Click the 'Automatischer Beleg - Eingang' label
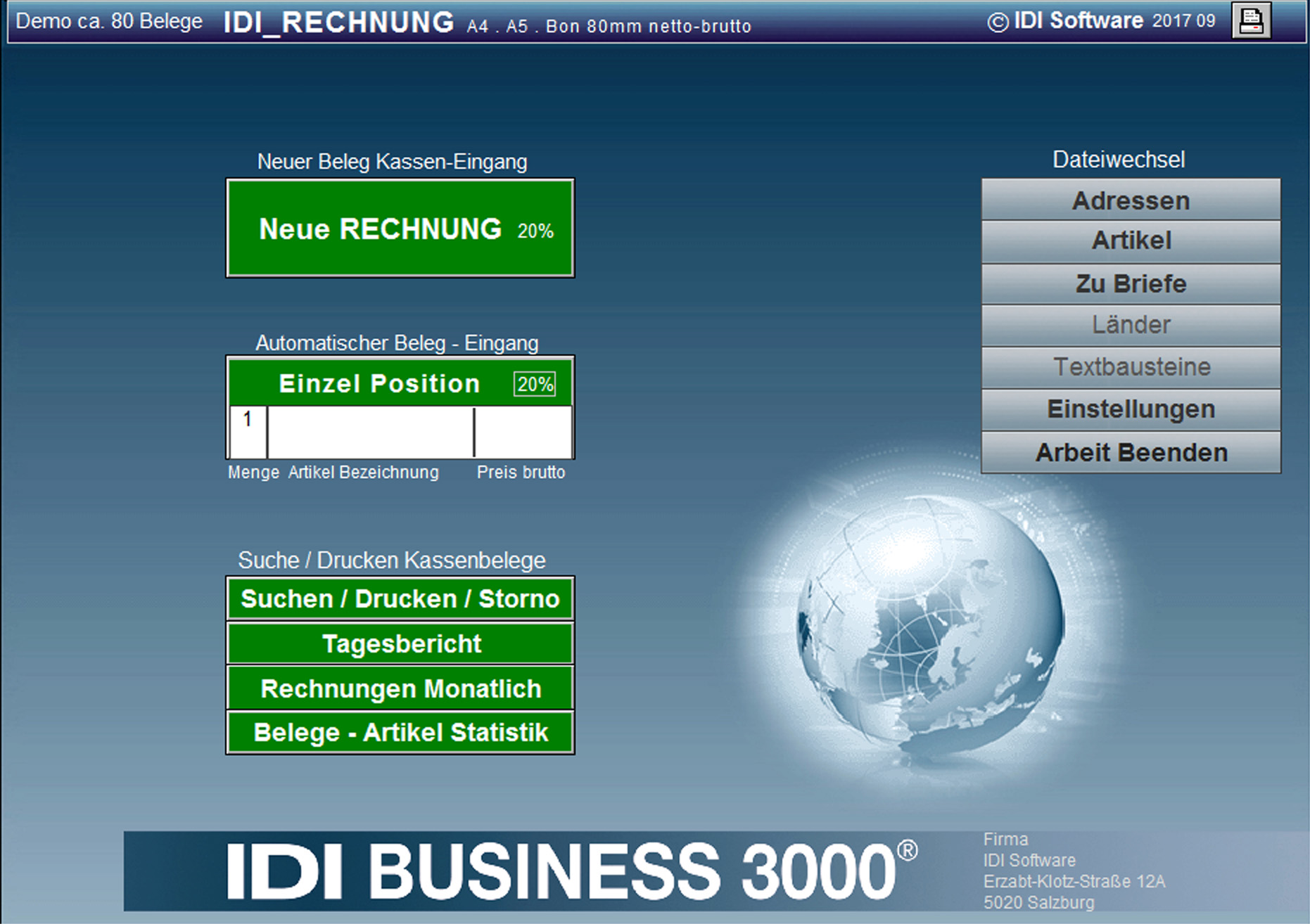 397,343
